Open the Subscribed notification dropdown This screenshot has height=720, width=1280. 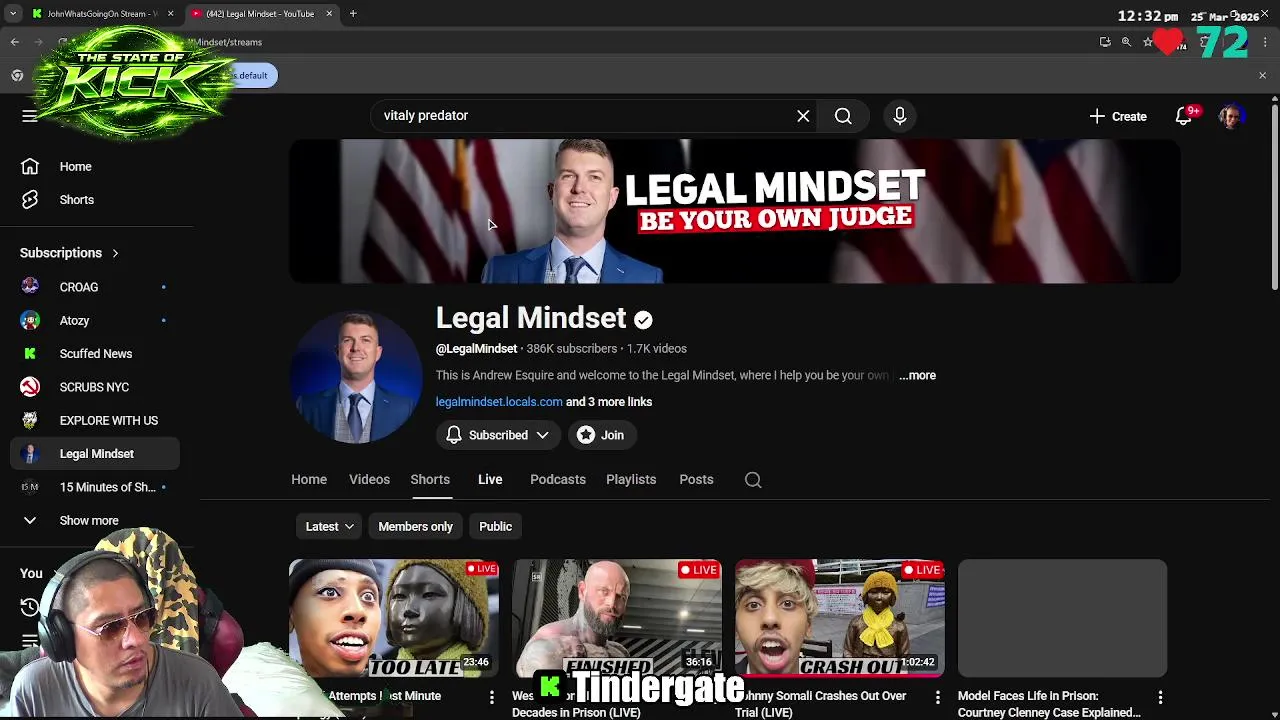coord(497,435)
